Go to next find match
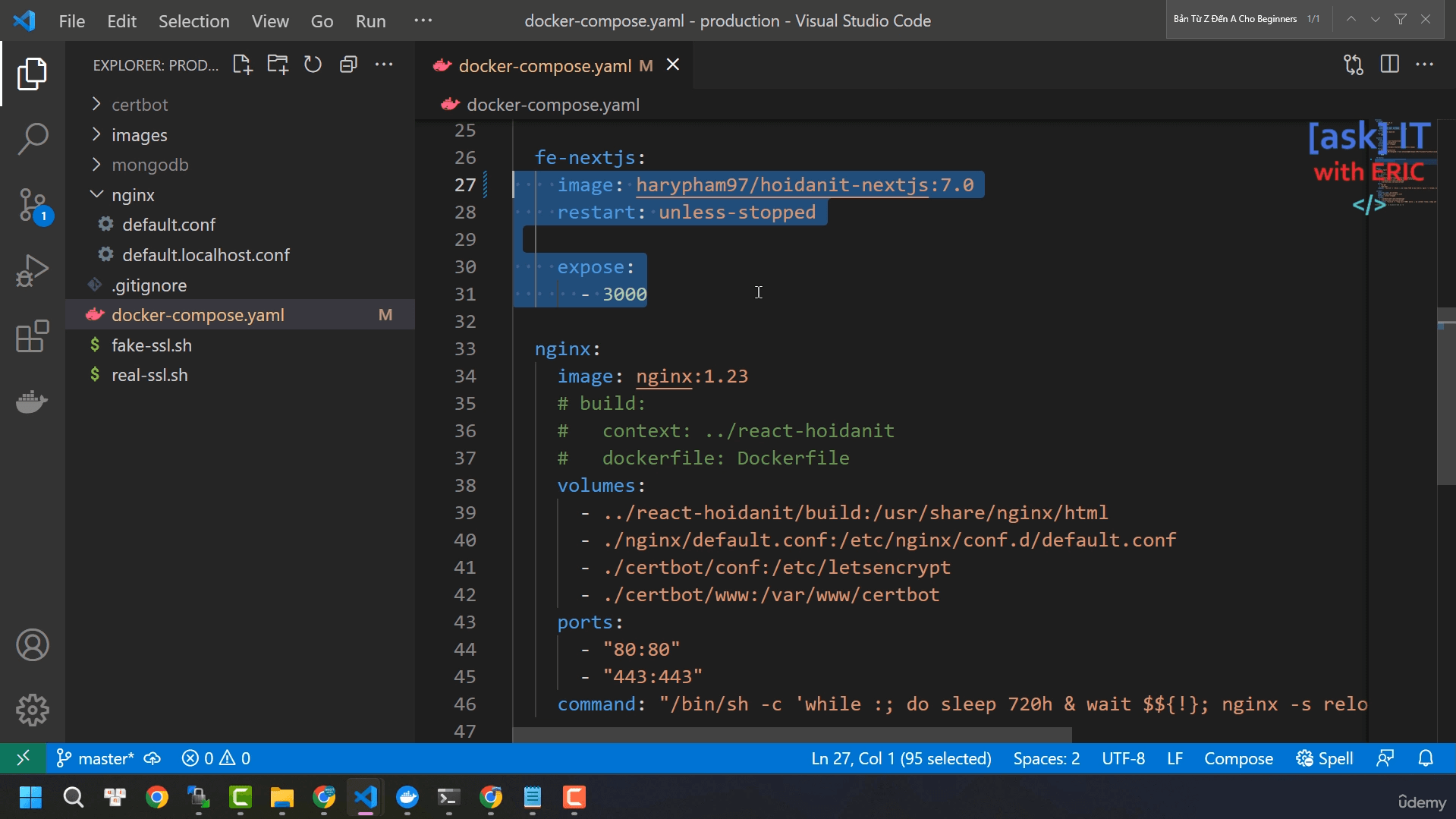The width and height of the screenshot is (1456, 819). (x=1375, y=19)
